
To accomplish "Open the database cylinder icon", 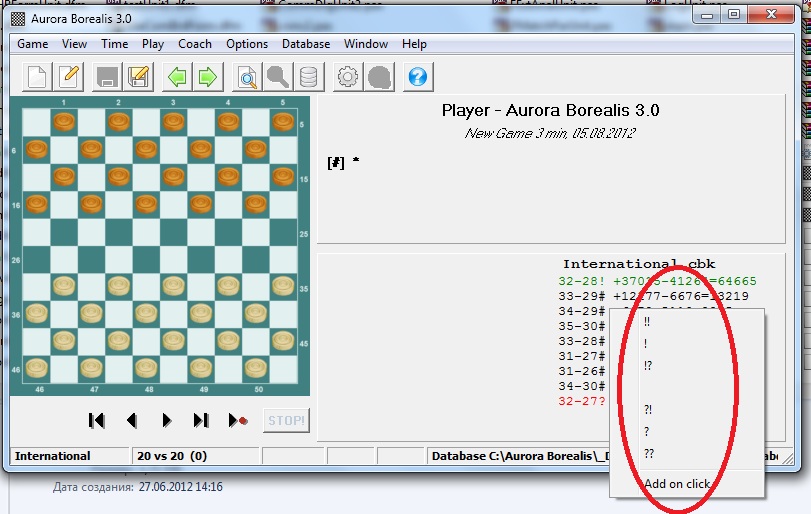I will coord(309,76).
